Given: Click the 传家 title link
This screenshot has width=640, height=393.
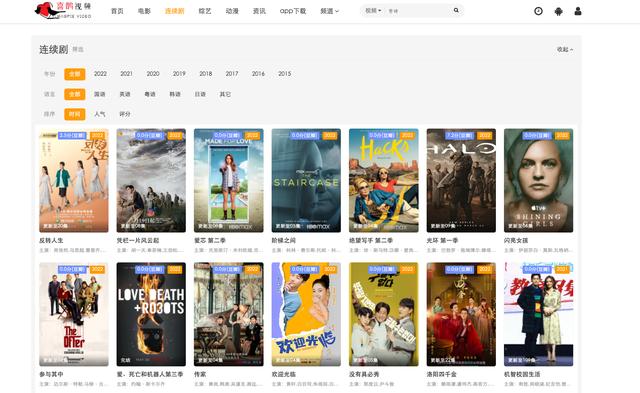Looking at the screenshot, I should coord(200,374).
